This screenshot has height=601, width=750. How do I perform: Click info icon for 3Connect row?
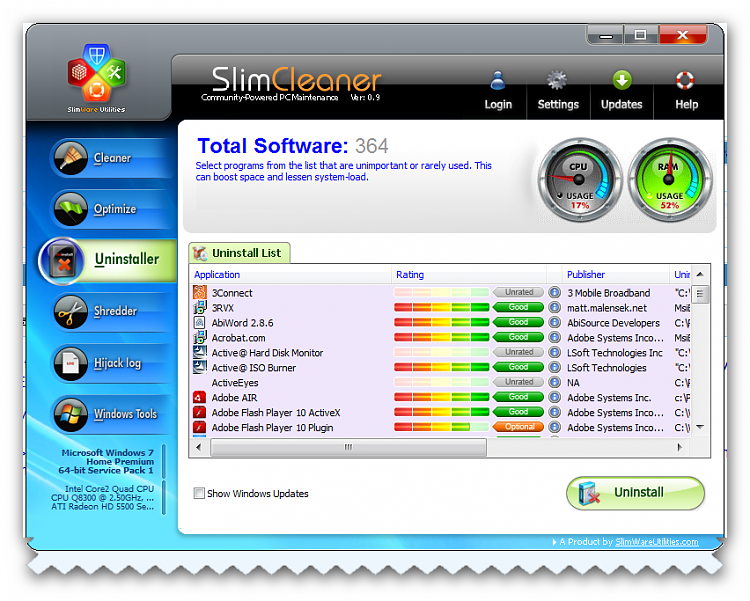(x=554, y=292)
